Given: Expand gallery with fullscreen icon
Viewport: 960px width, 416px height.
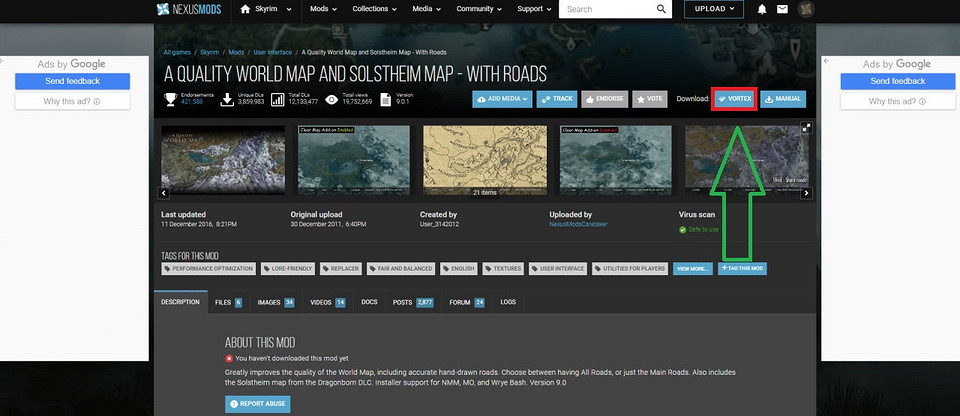Looking at the screenshot, I should (x=806, y=128).
